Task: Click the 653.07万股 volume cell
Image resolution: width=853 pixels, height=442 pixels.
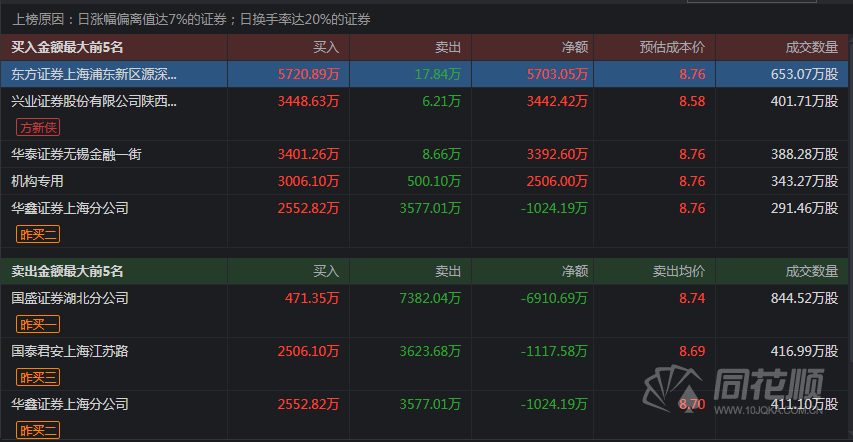Action: (805, 75)
